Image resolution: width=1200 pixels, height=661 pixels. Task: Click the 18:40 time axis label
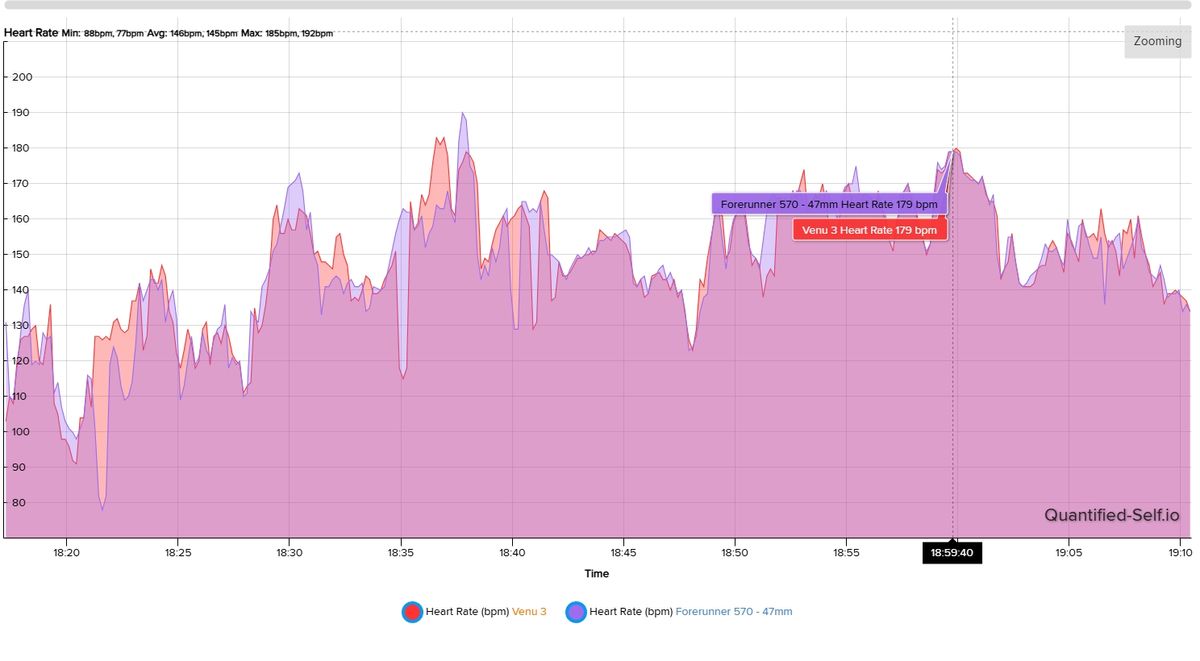click(512, 551)
